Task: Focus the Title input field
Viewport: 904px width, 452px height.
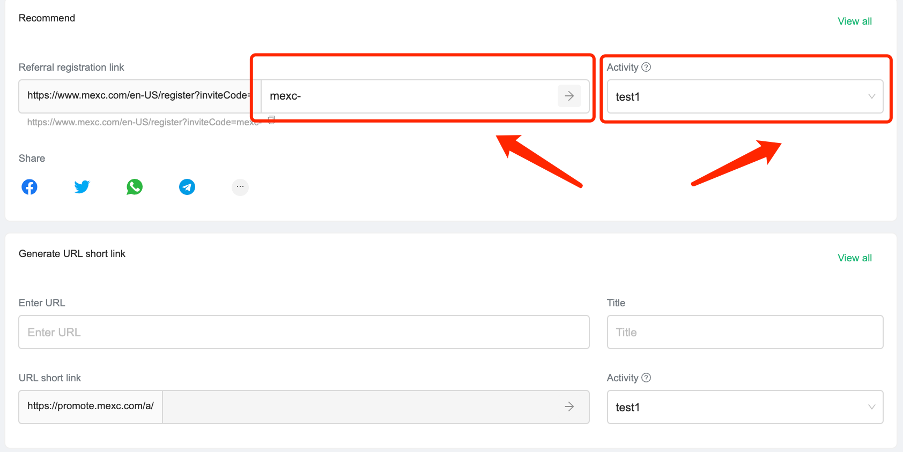Action: click(745, 332)
